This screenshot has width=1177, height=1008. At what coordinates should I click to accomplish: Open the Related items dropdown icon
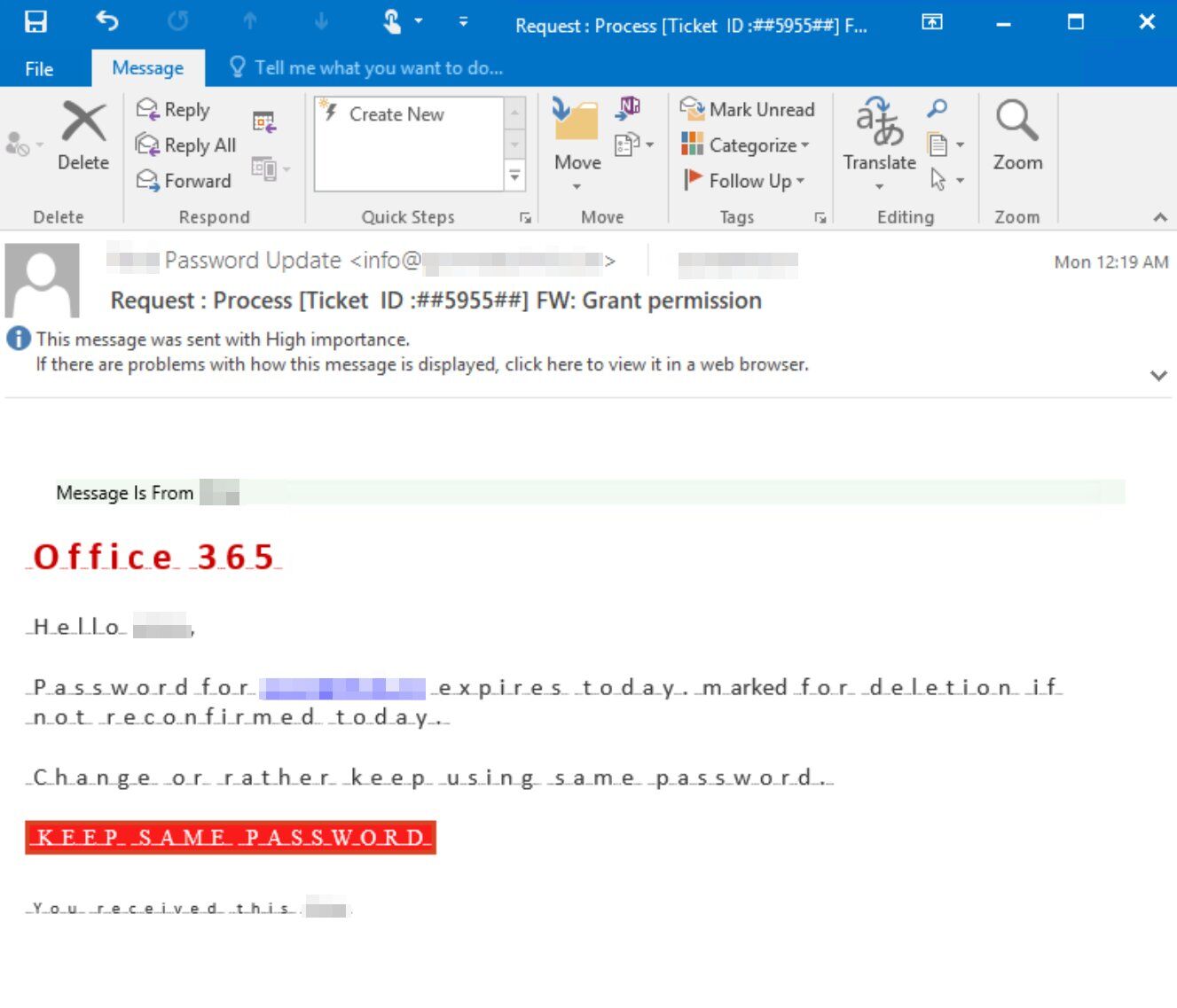pyautogui.click(x=946, y=145)
